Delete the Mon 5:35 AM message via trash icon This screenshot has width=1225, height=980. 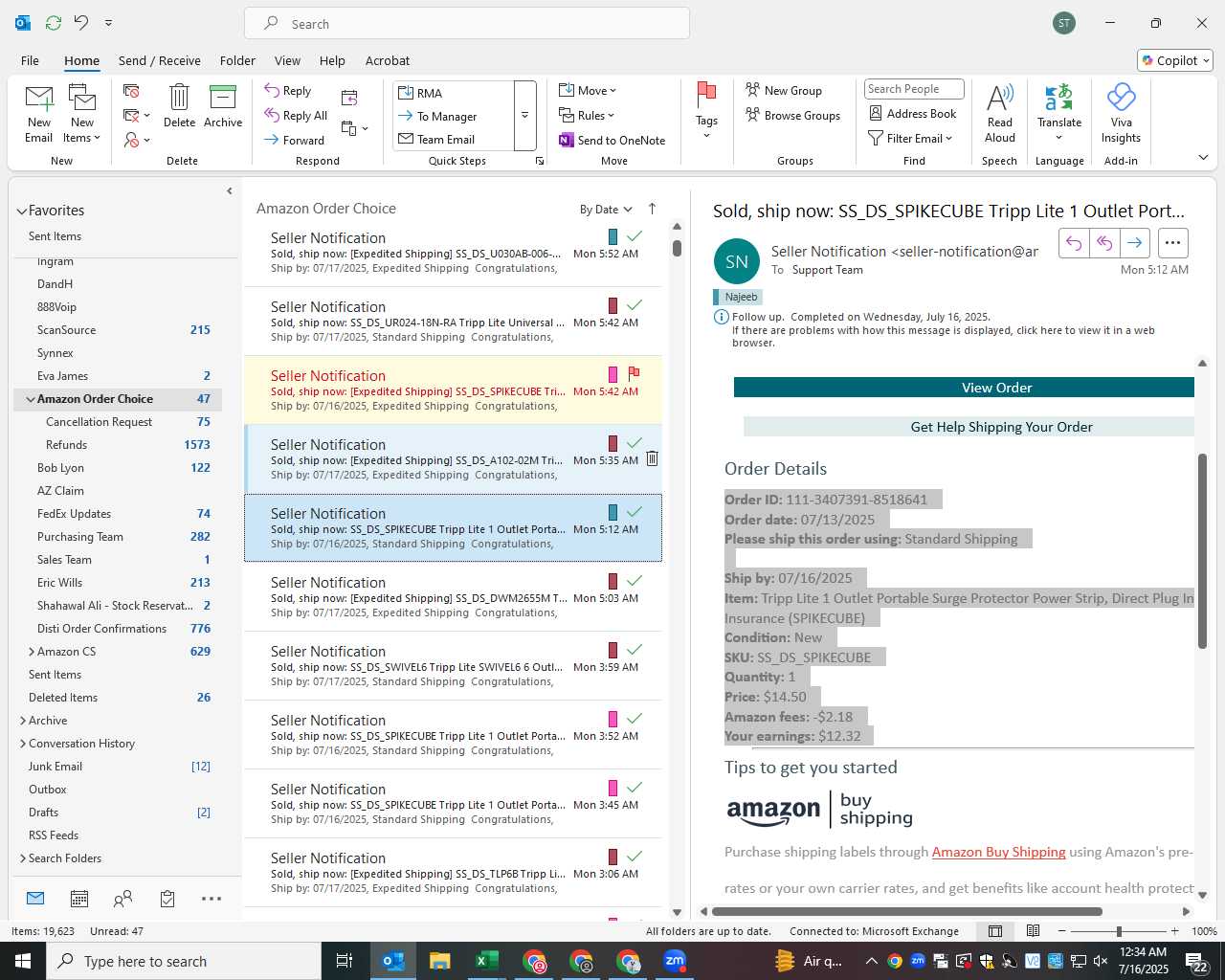pos(652,458)
